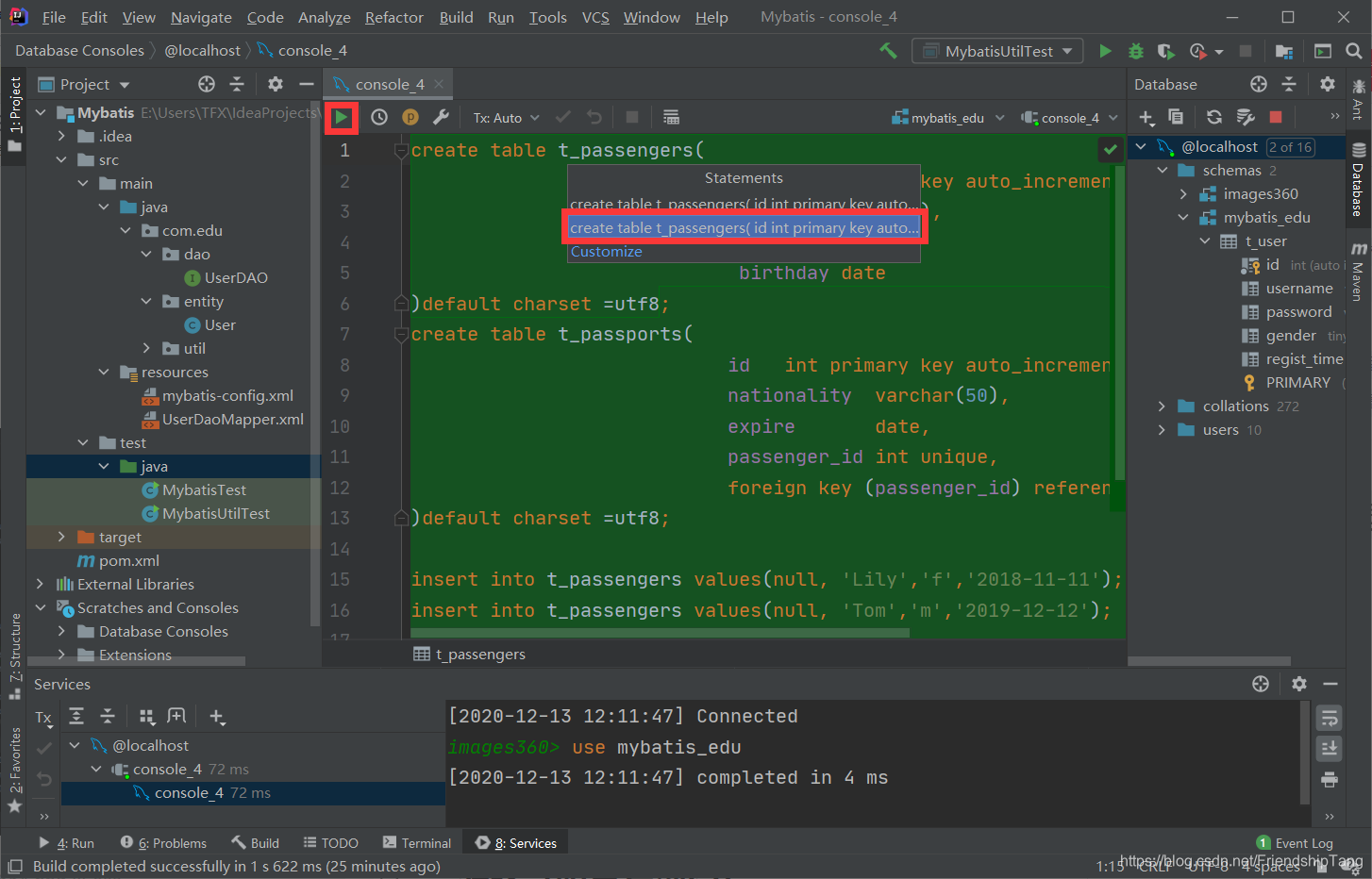Open the Event Log button
The height and width of the screenshot is (879, 1372).
[1295, 843]
